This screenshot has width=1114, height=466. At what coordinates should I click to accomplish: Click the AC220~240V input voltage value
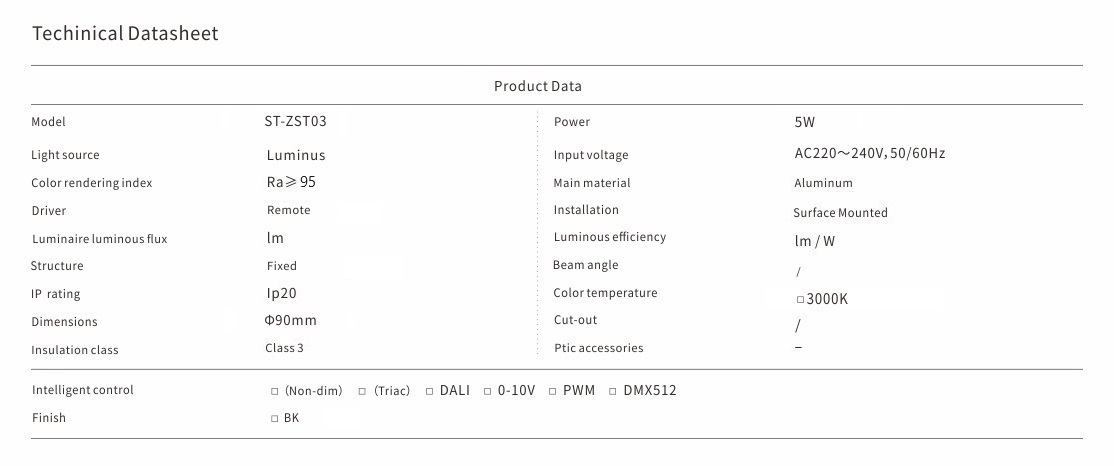pos(869,154)
